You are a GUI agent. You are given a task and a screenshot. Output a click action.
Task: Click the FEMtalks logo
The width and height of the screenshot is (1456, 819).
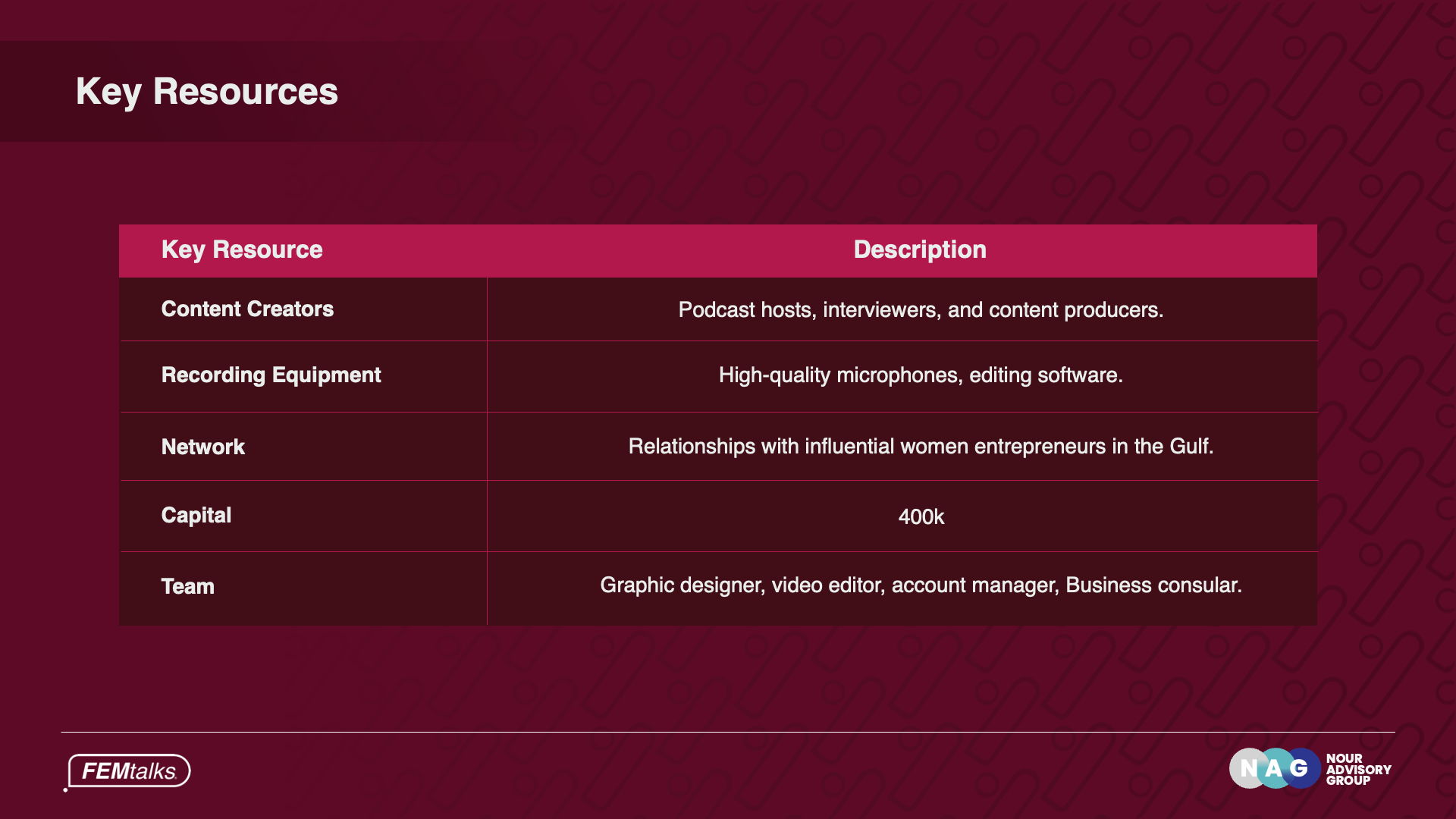click(129, 771)
